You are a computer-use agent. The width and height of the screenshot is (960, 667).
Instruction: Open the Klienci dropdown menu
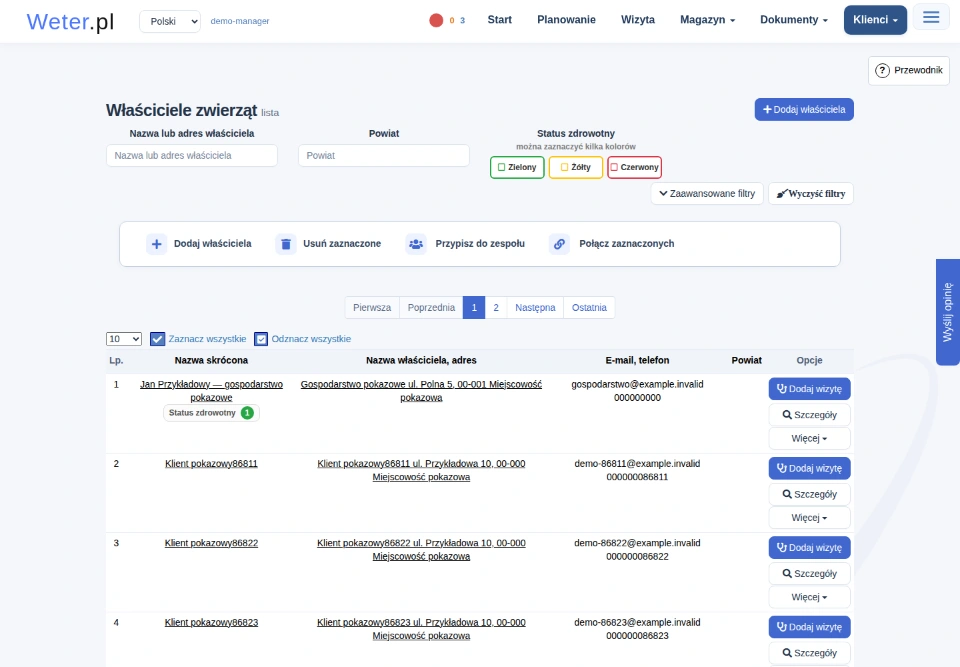point(876,20)
